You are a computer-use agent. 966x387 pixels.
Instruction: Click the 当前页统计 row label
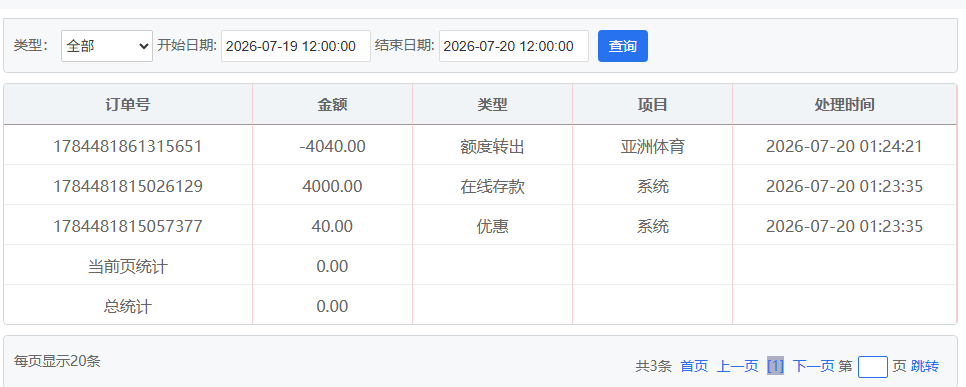pos(128,267)
